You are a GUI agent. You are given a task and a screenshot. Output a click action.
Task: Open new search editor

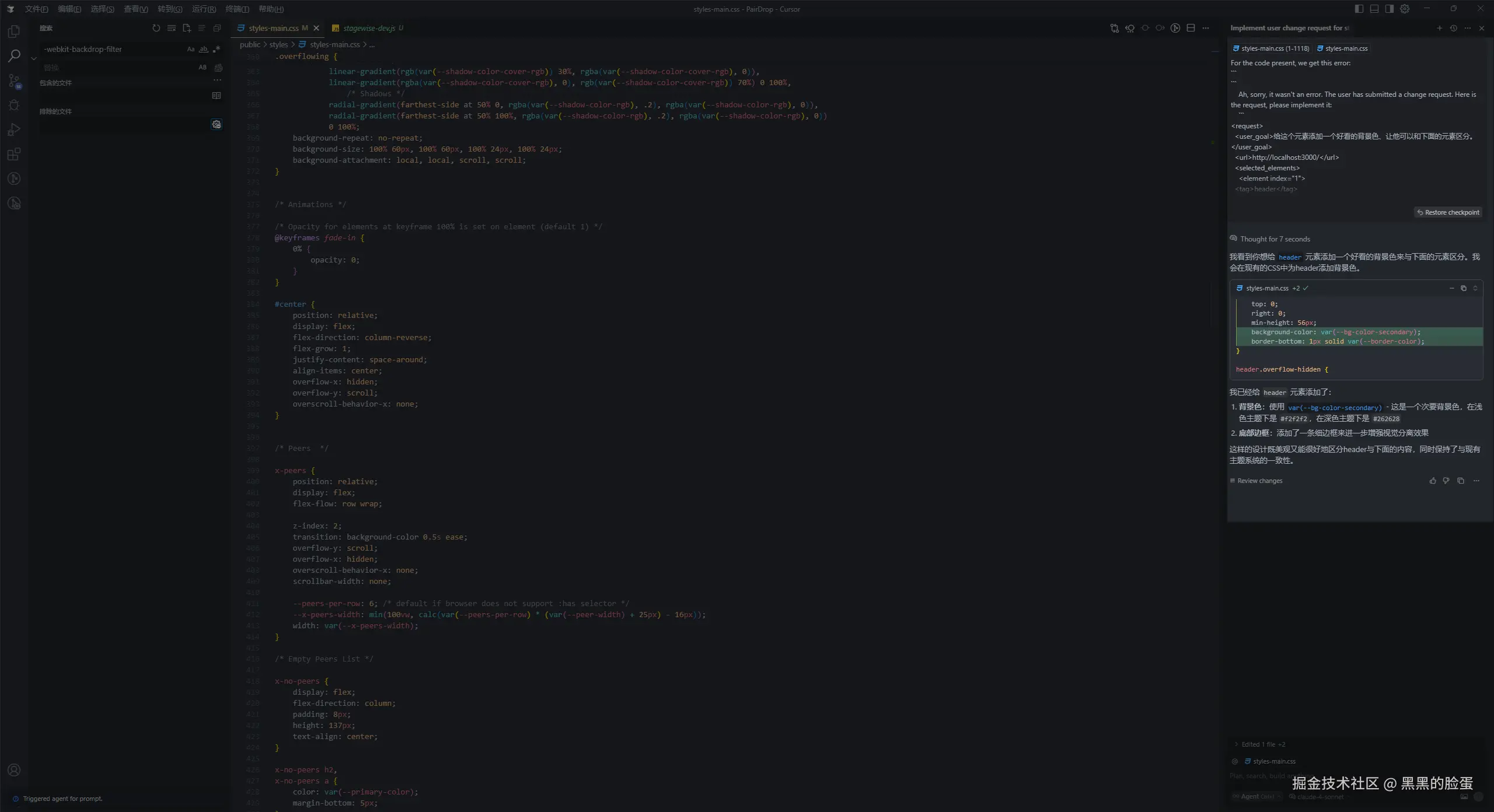(x=187, y=28)
